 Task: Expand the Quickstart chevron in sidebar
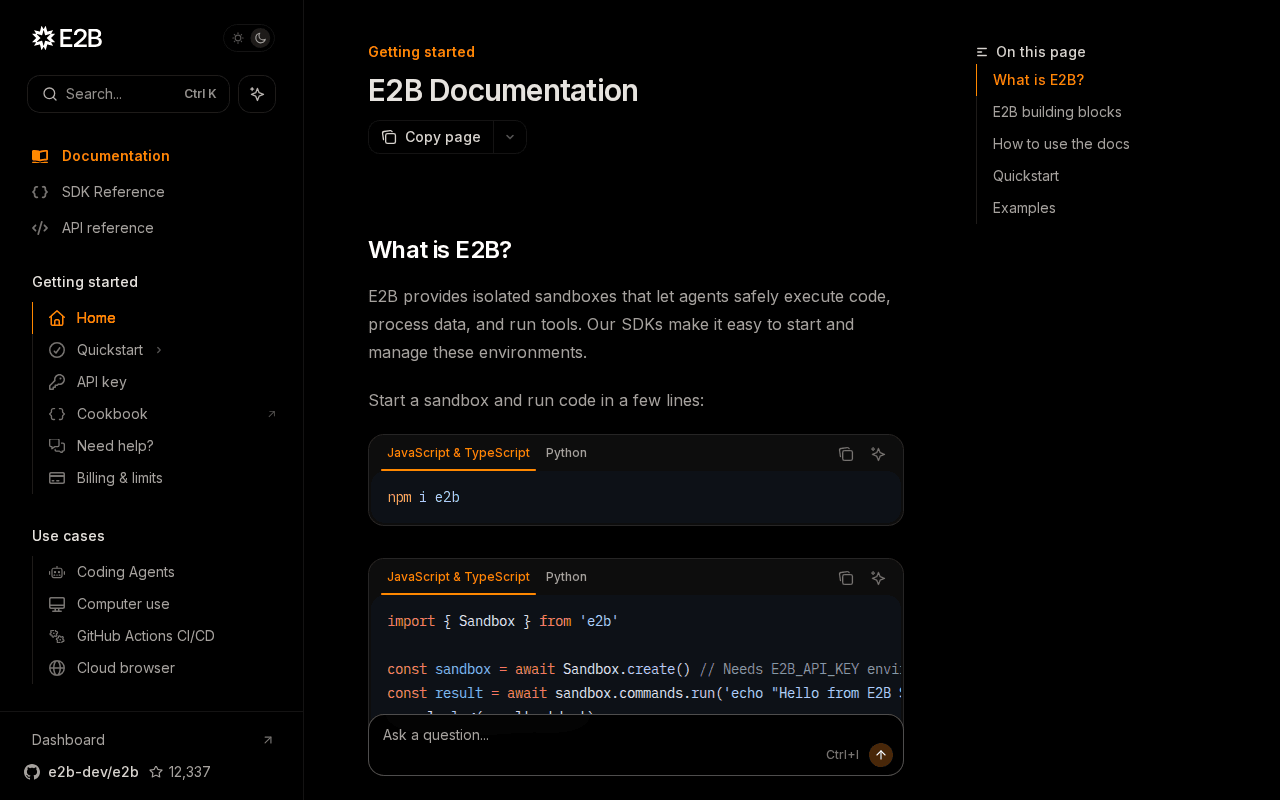159,350
